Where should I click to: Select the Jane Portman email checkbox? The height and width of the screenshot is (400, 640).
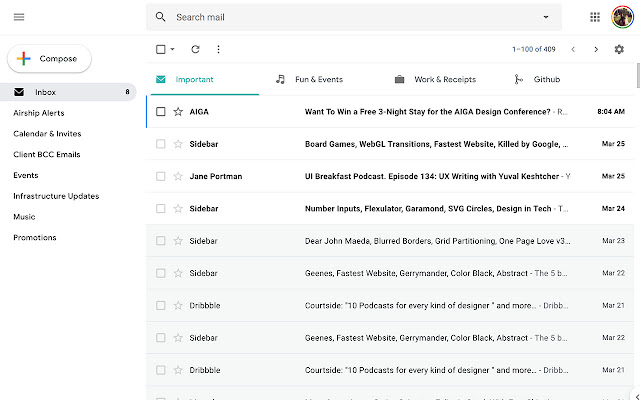[160, 176]
